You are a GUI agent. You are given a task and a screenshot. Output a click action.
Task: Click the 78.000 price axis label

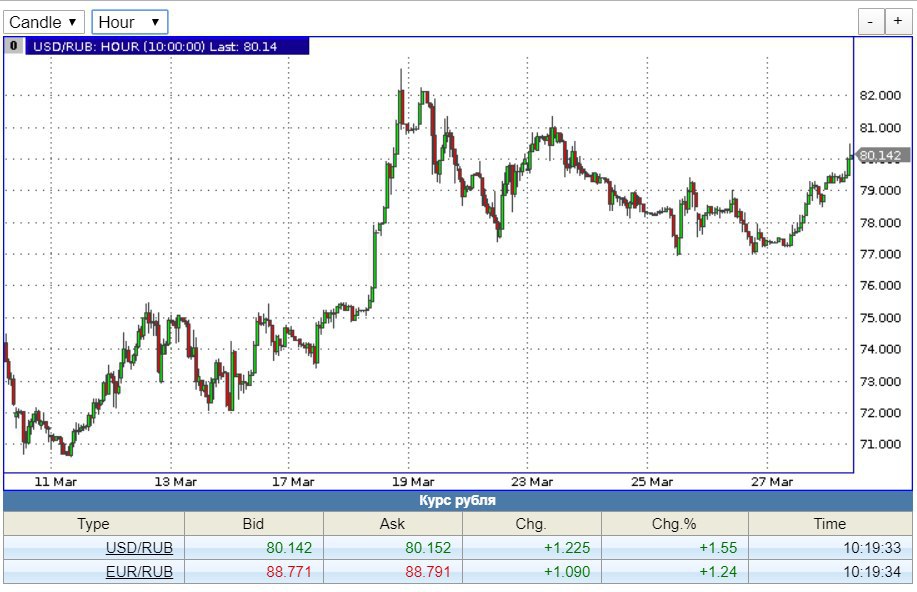tap(880, 223)
